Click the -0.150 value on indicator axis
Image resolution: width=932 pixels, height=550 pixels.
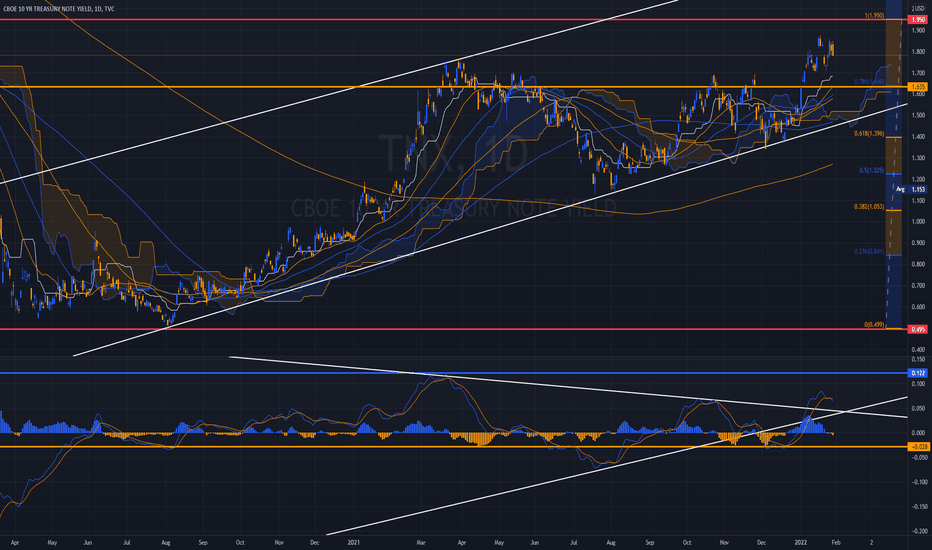[x=918, y=507]
